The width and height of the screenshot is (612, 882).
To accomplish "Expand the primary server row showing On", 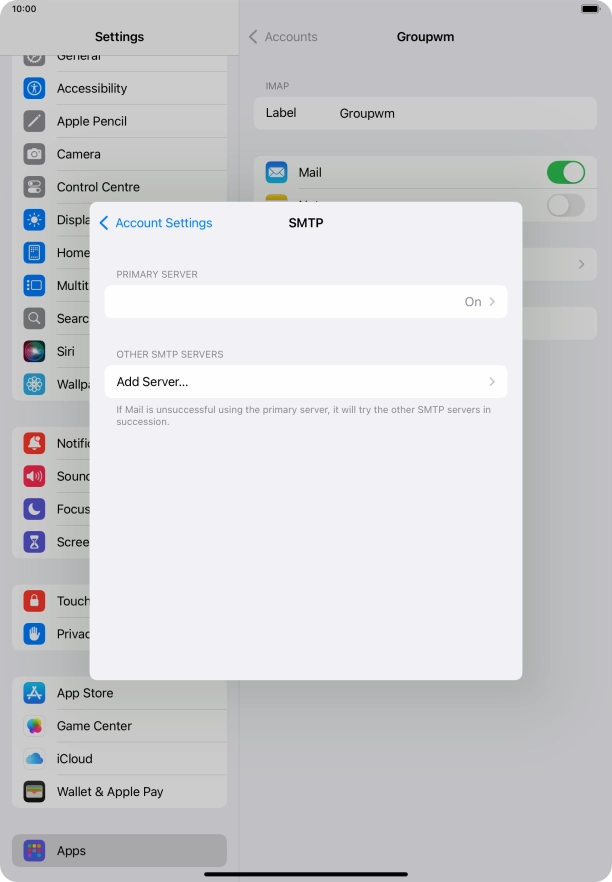I will tap(305, 301).
